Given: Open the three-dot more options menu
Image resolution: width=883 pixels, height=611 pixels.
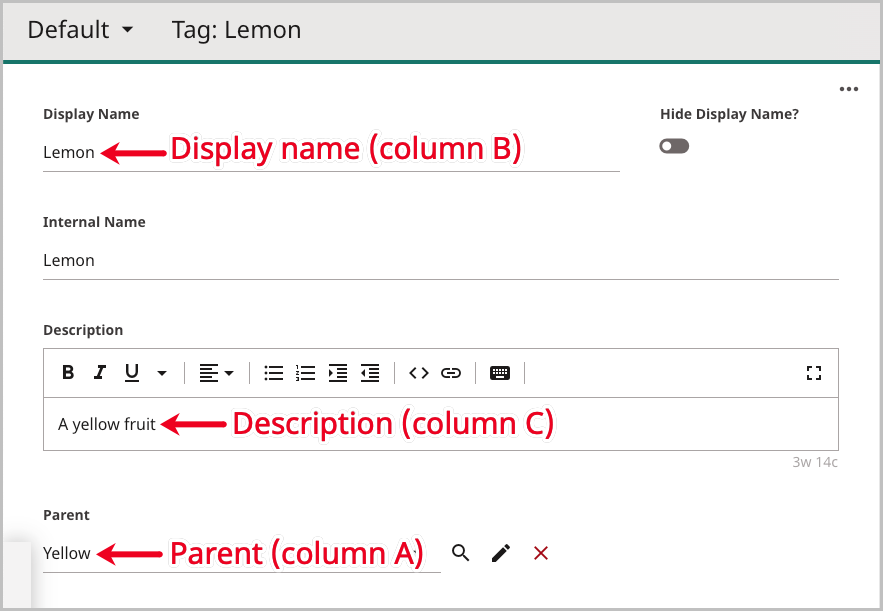Looking at the screenshot, I should pos(849,89).
